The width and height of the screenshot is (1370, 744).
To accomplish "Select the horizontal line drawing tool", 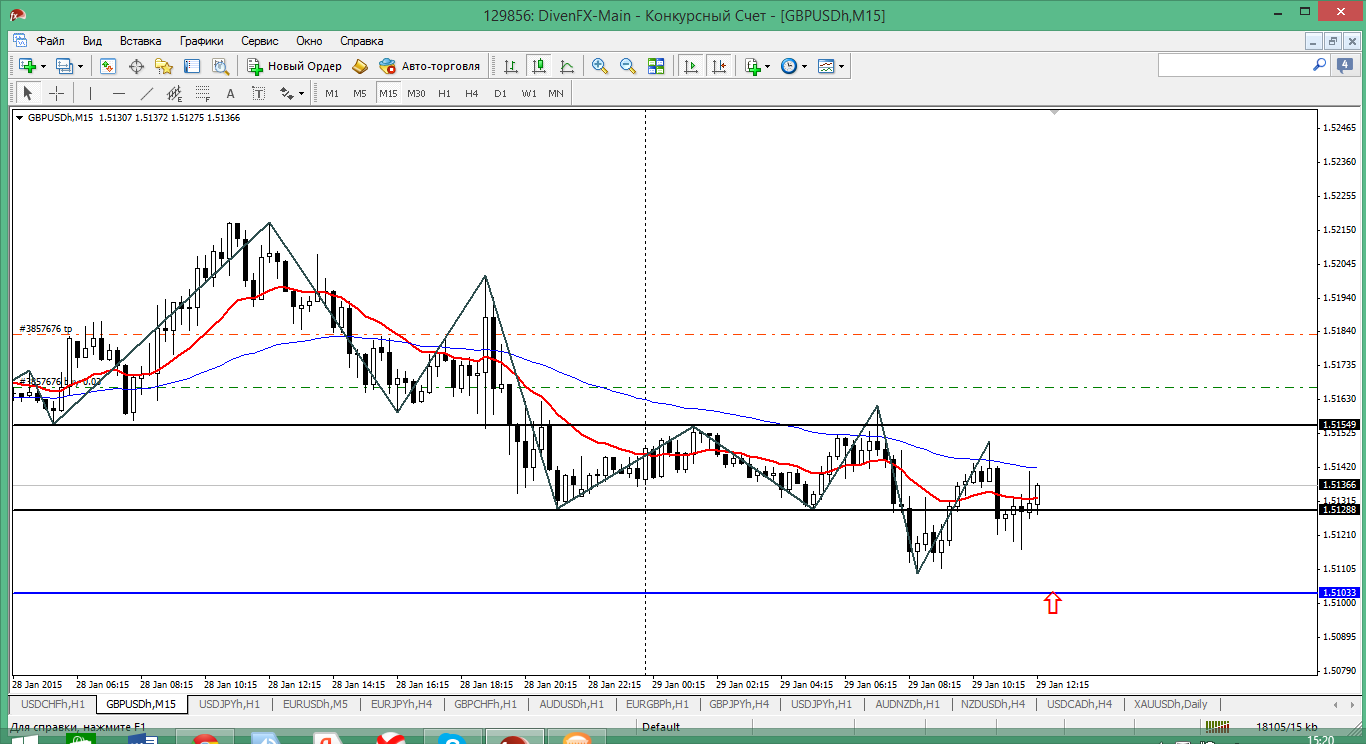I will tap(119, 93).
